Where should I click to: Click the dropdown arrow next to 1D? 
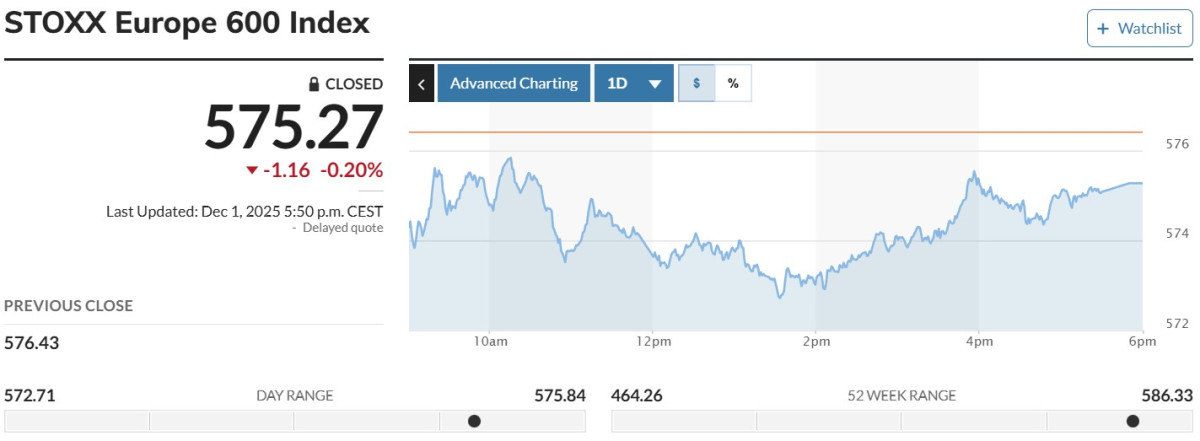(x=655, y=84)
